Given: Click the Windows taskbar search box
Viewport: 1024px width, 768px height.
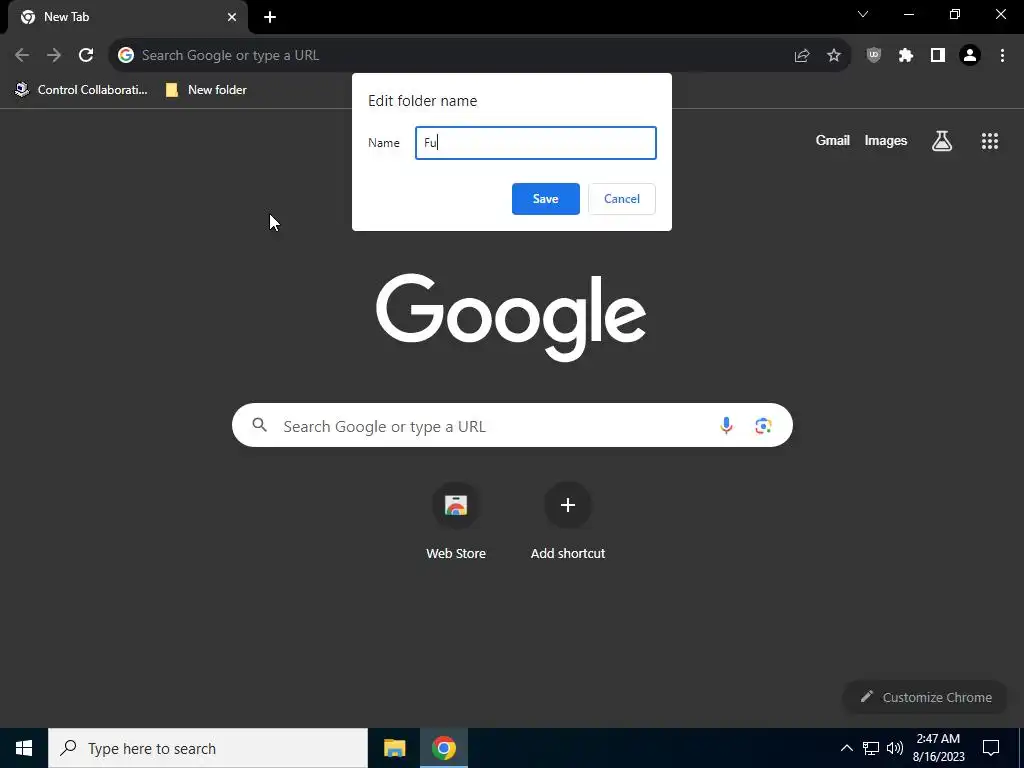Looking at the screenshot, I should click(x=208, y=748).
